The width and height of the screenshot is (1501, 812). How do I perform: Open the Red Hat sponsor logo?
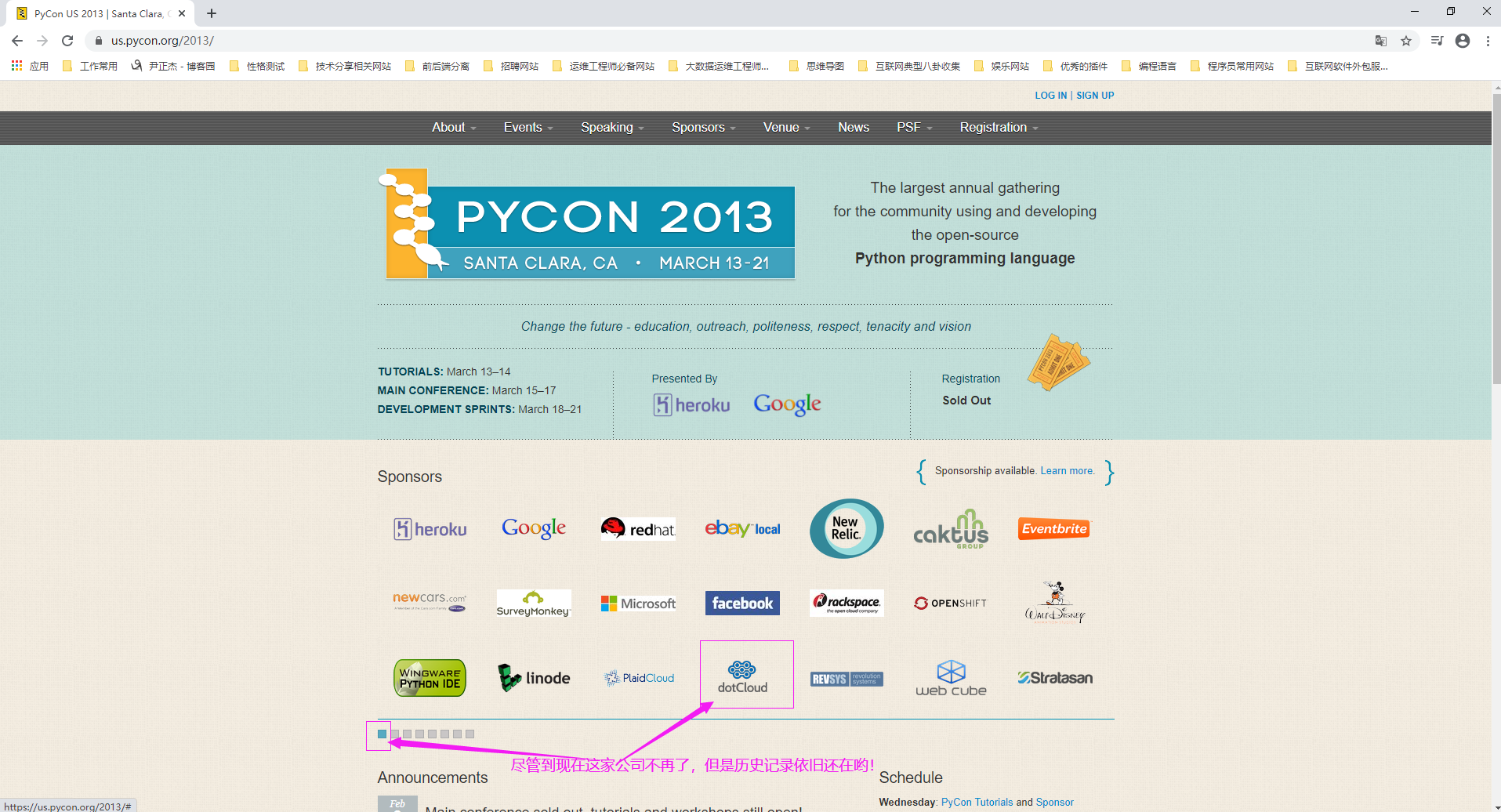638,529
